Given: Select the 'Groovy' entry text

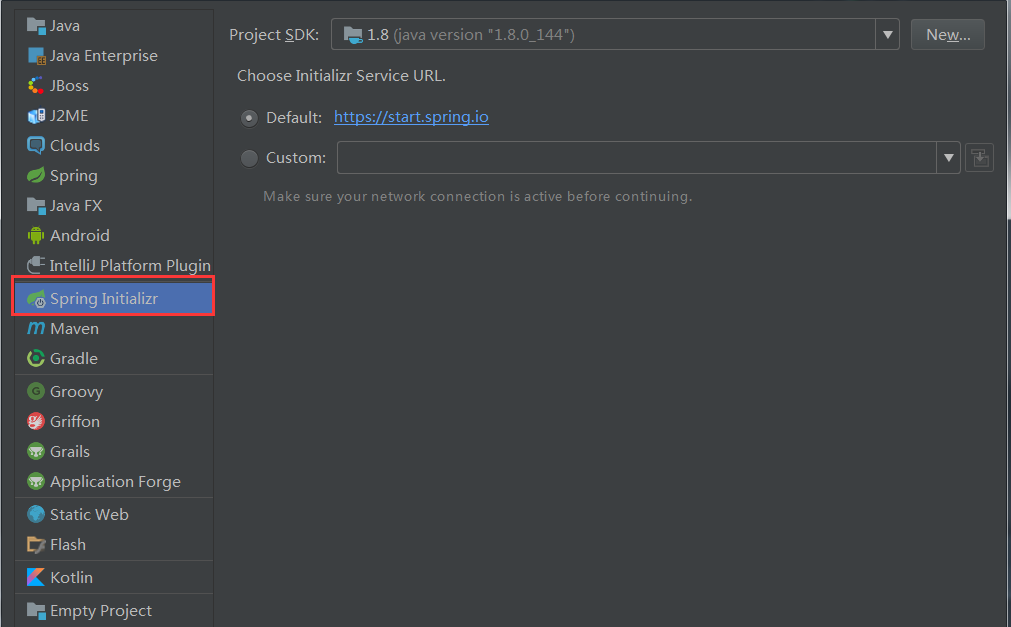Looking at the screenshot, I should pos(77,392).
